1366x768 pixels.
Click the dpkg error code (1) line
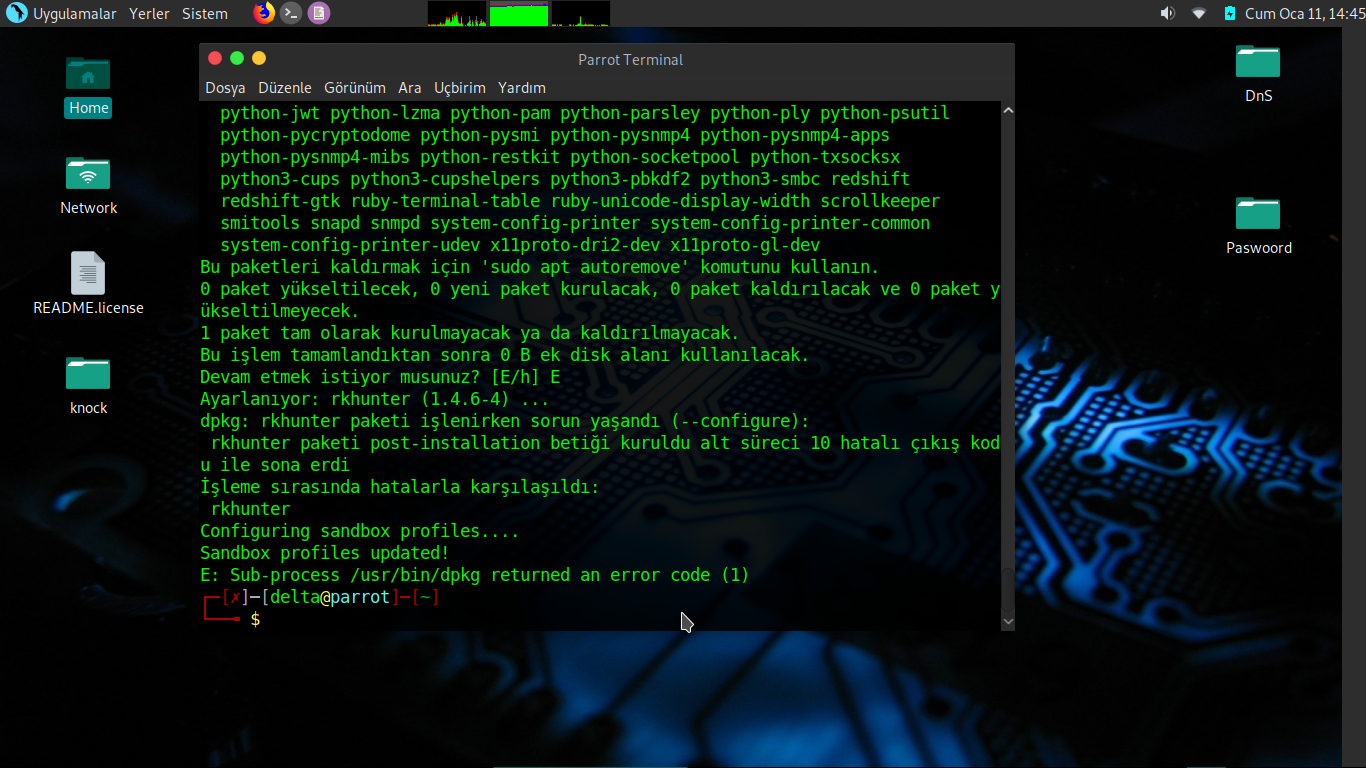pos(475,575)
